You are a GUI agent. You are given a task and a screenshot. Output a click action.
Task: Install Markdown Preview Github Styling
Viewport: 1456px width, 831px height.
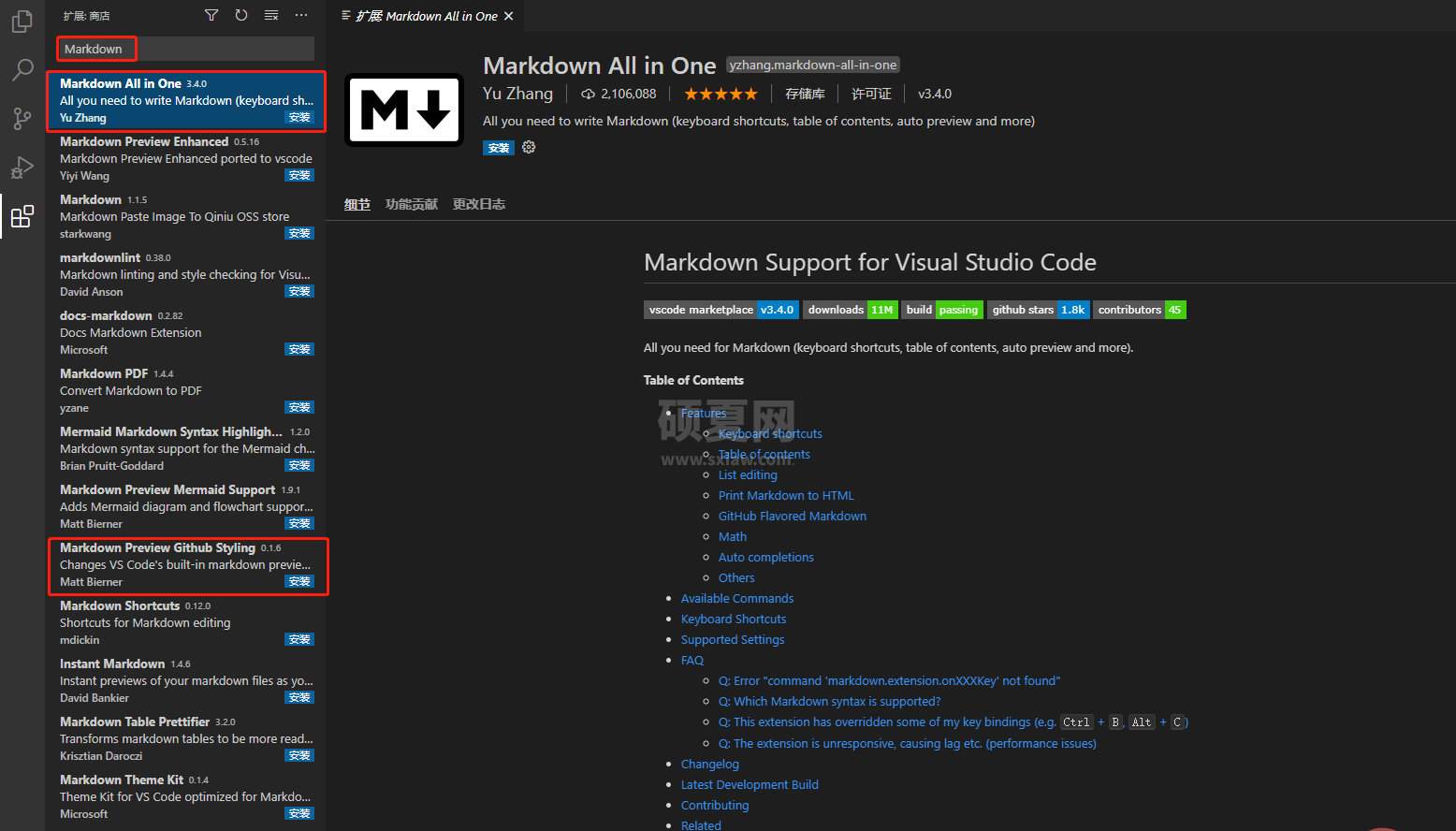click(299, 582)
